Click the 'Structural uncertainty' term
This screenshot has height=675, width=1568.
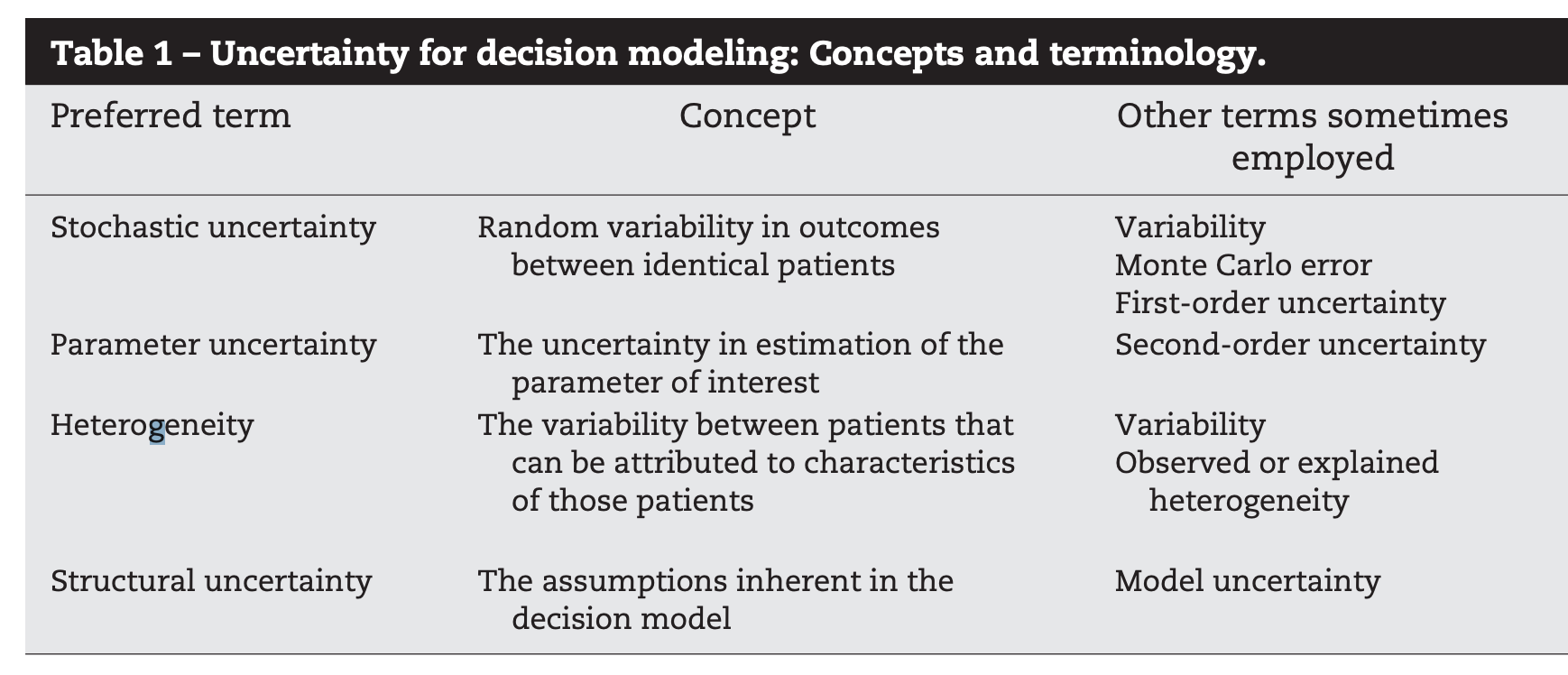point(211,581)
